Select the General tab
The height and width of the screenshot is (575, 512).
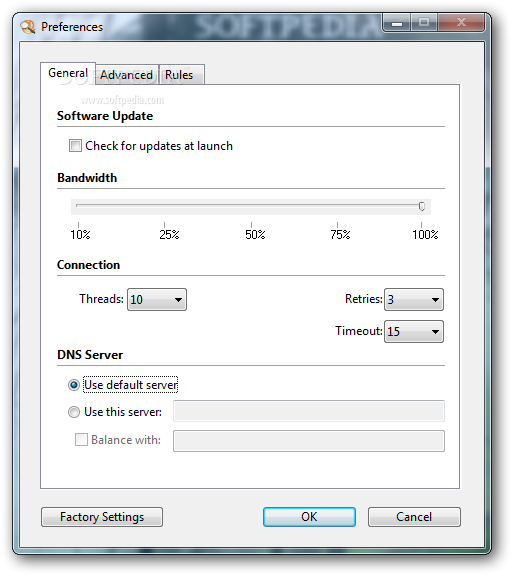click(68, 73)
